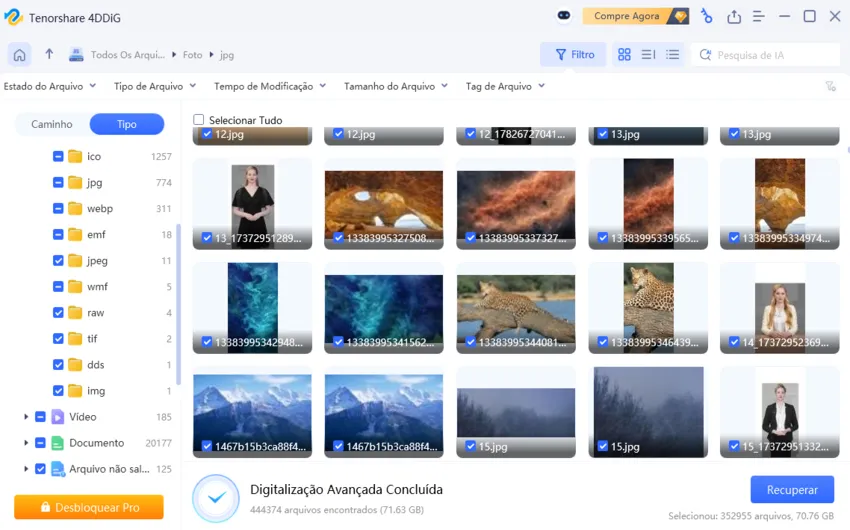This screenshot has width=850, height=530.
Task: Check the Selecionar Tudo checkbox
Action: coord(199,120)
